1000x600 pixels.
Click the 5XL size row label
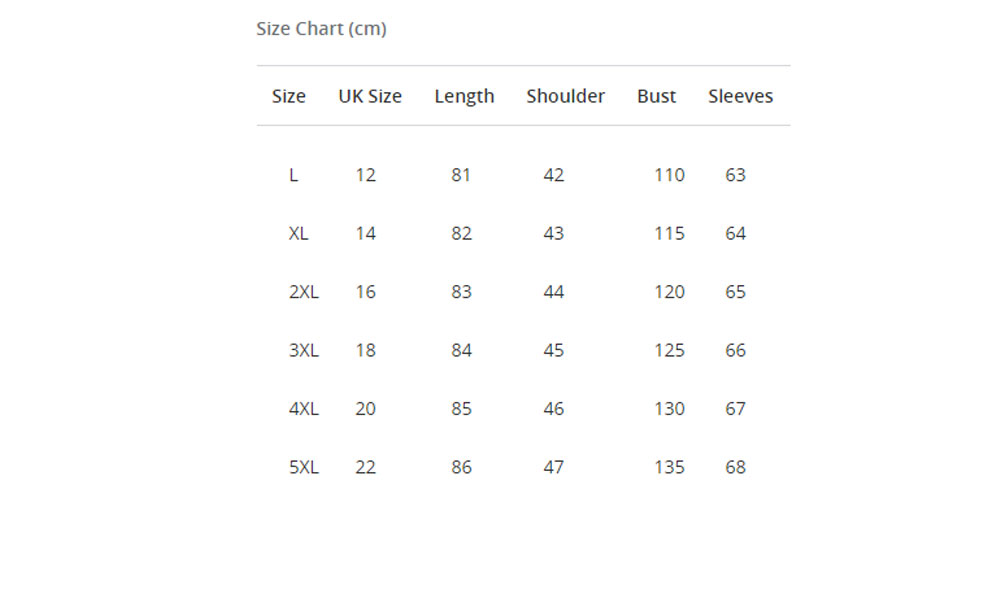click(303, 467)
